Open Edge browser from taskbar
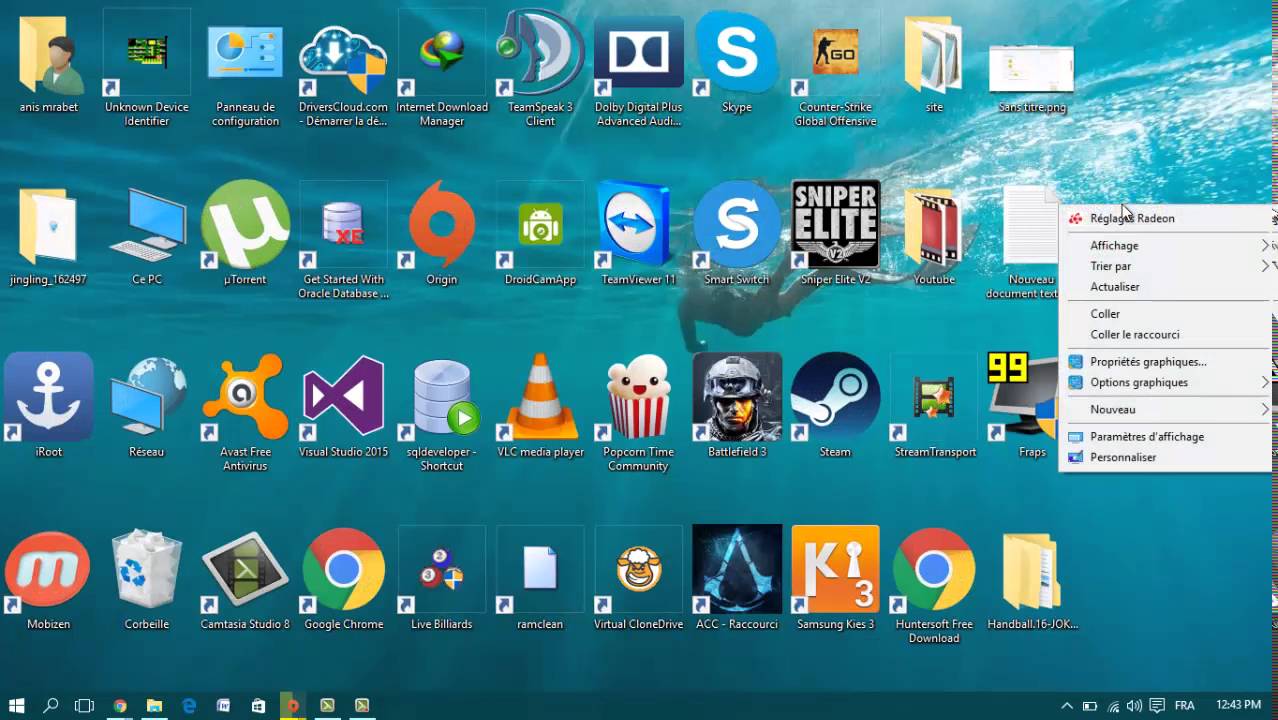This screenshot has height=720, width=1278. pos(189,705)
